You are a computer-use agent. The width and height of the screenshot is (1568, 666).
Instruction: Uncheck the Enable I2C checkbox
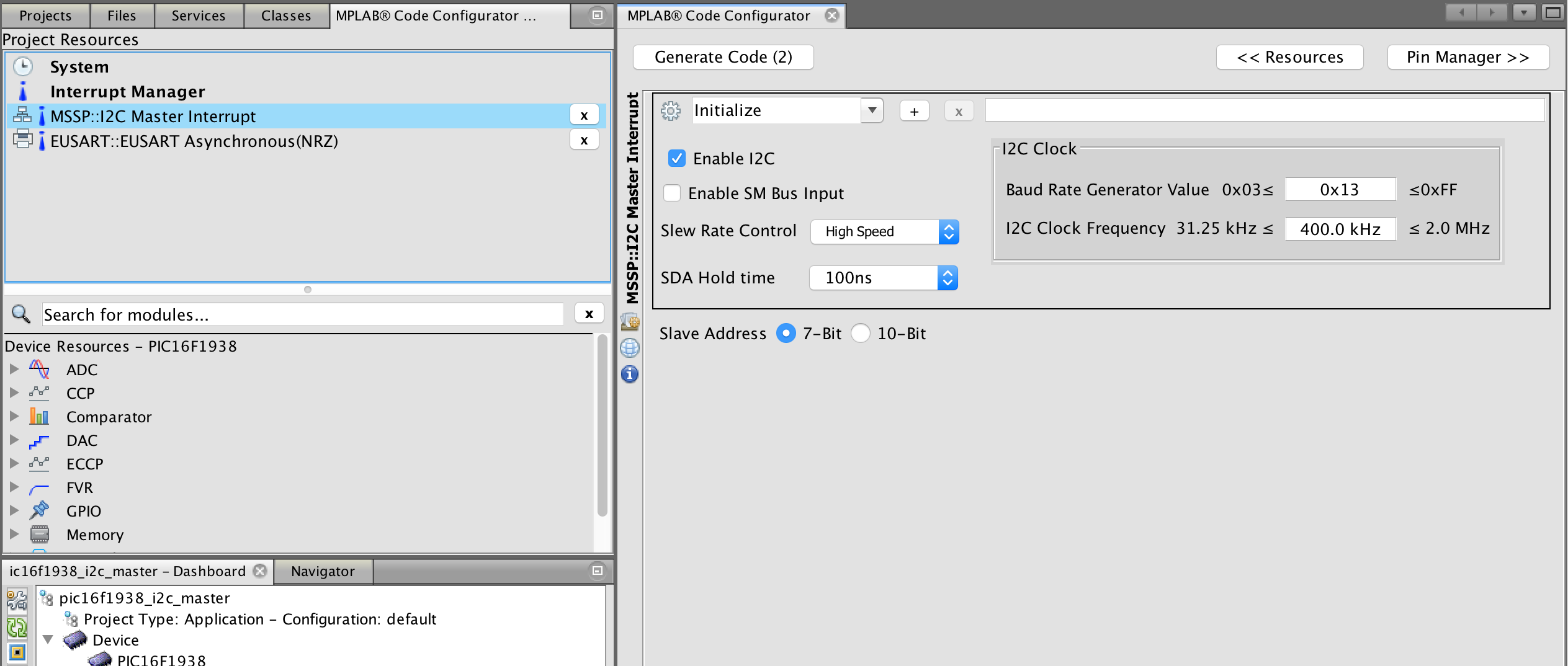click(676, 158)
